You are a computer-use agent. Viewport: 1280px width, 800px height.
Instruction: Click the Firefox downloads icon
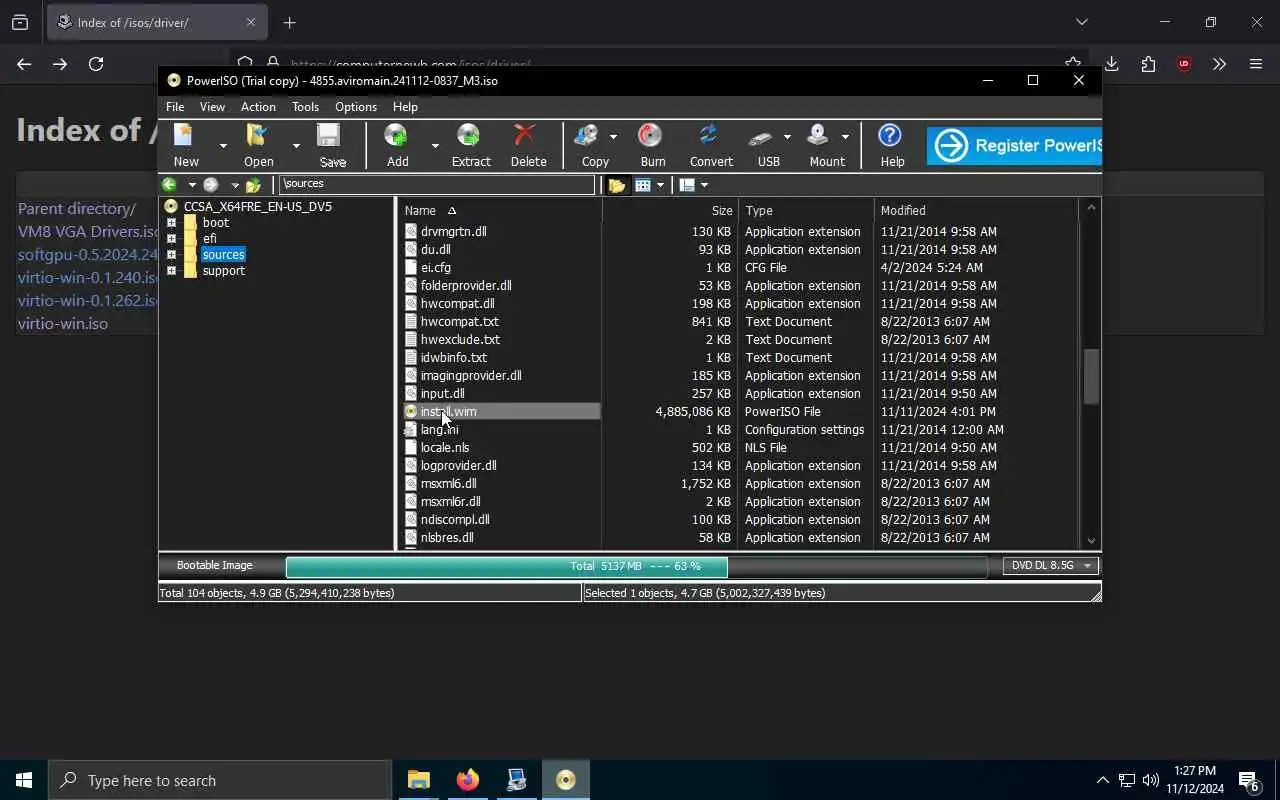[x=1111, y=64]
